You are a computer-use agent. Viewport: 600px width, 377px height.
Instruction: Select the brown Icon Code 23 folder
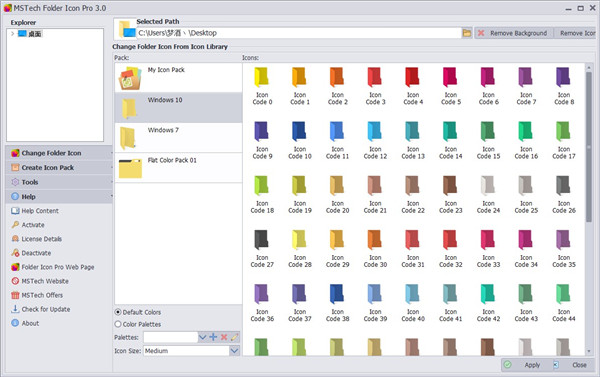450,194
